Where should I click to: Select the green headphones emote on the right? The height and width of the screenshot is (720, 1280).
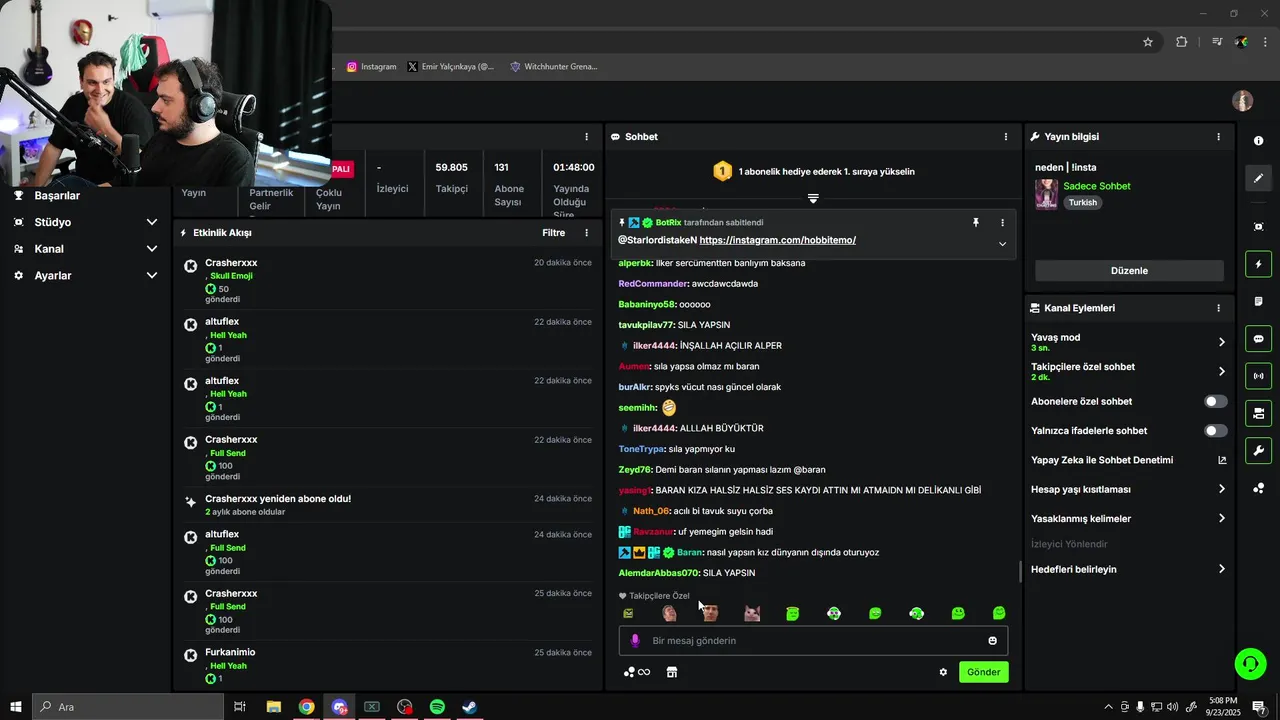pos(916,613)
